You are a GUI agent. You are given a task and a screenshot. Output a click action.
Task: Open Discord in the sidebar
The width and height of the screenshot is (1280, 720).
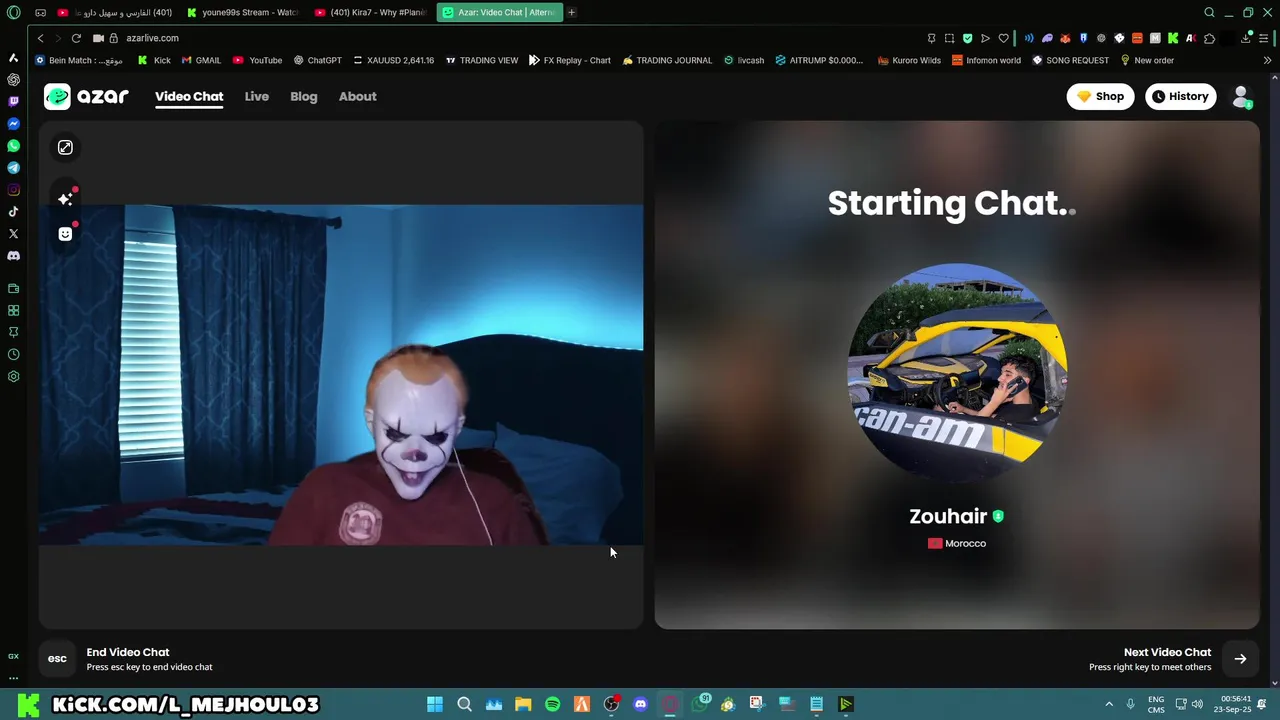coord(13,256)
